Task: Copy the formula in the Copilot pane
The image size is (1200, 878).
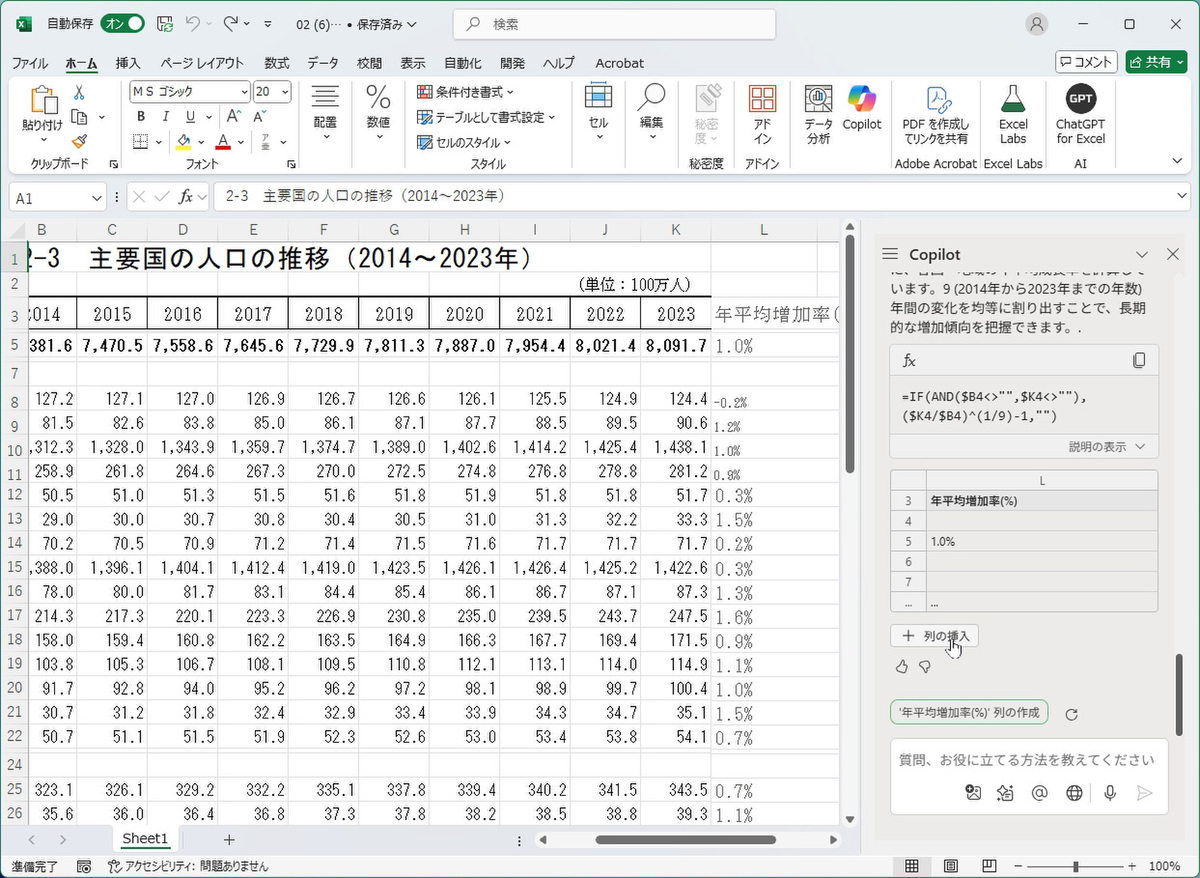Action: [1139, 361]
